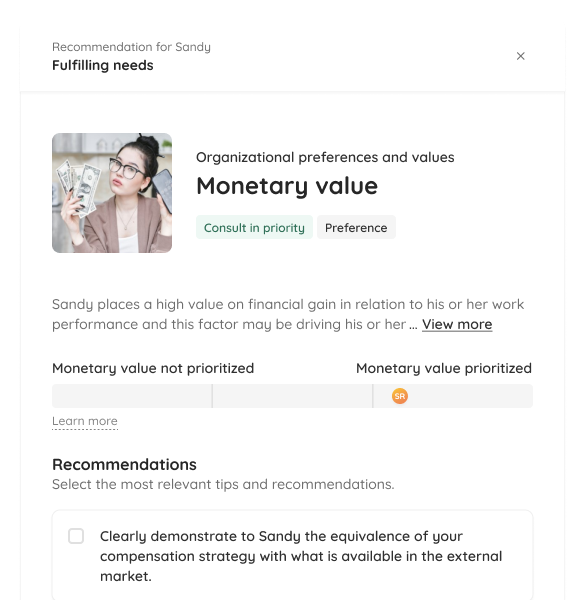Click the first segment of the priority scale
Image resolution: width=585 pixels, height=600 pixels.
click(x=132, y=396)
